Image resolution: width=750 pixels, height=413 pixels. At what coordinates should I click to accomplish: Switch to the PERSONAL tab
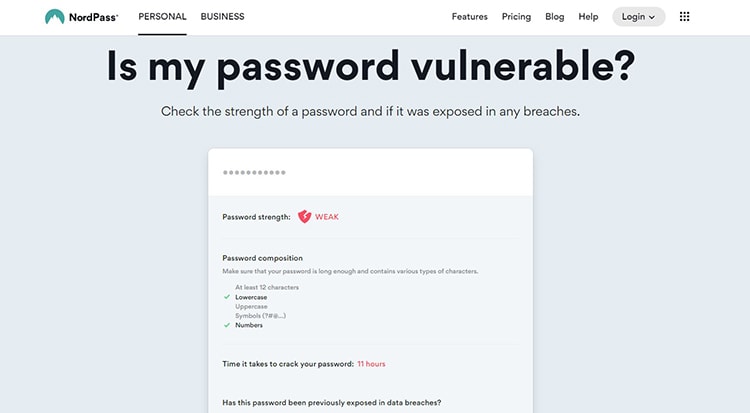pyautogui.click(x=162, y=17)
